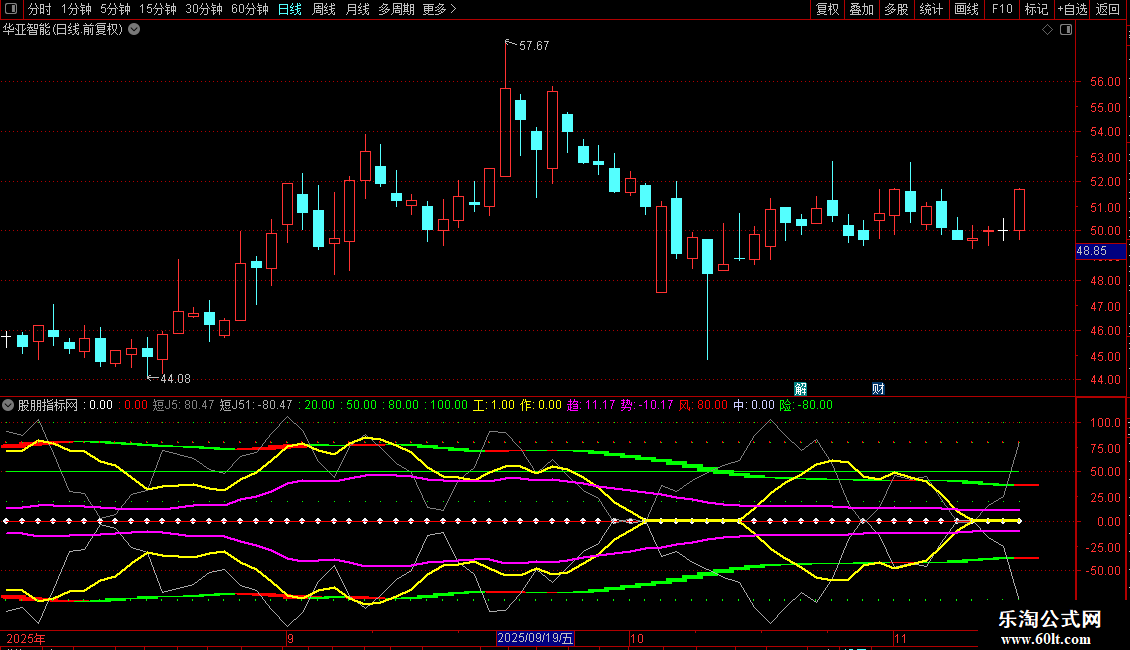The width and height of the screenshot is (1130, 650).
Task: Click the panel toggle icon at top-left
Action: [x=11, y=9]
